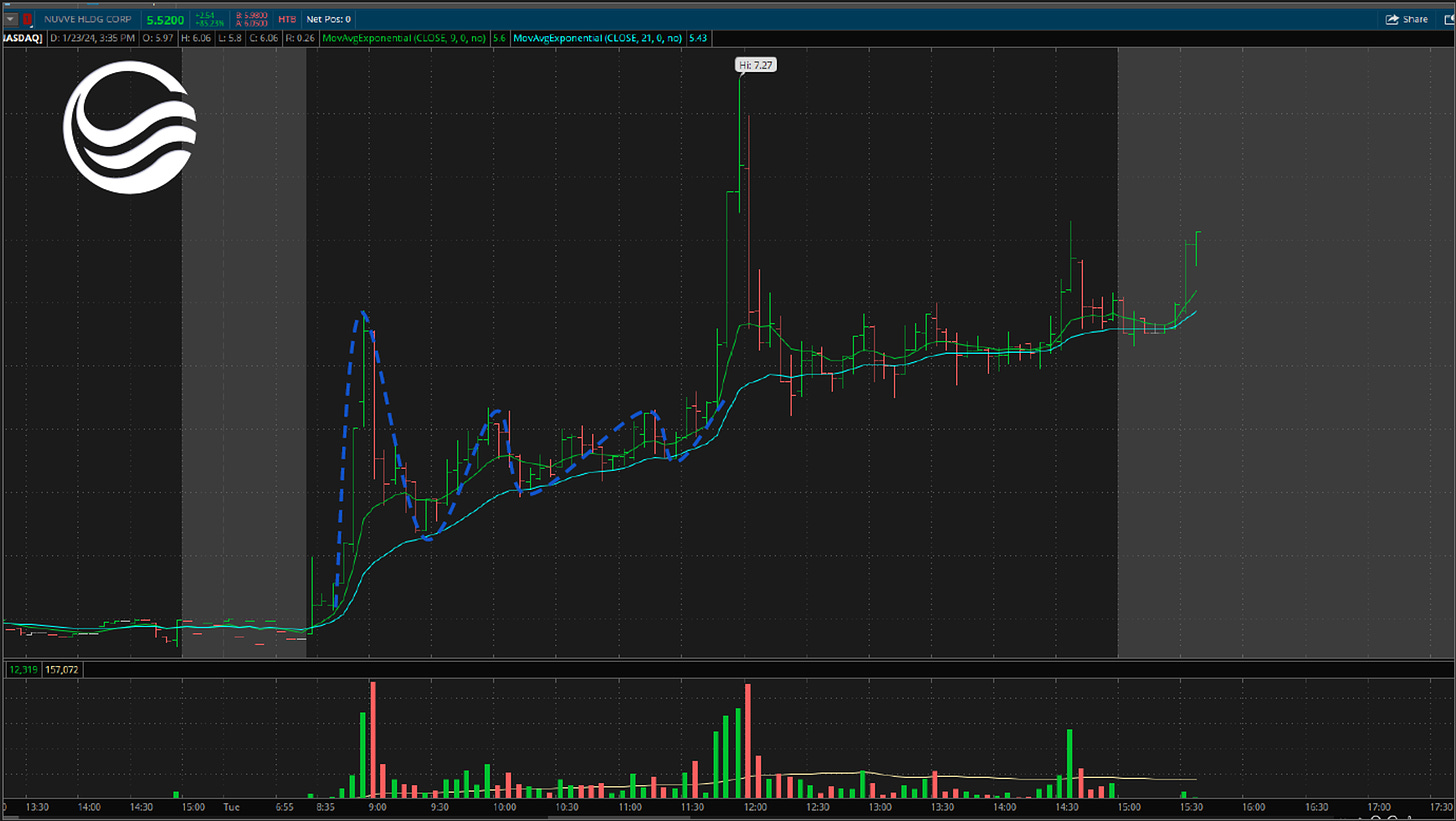Click the volume value 12,319
This screenshot has height=821, width=1456.
[23, 669]
